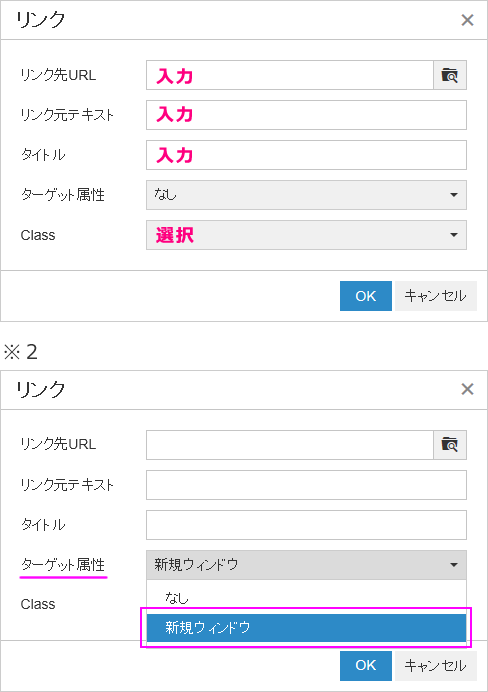This screenshot has width=488, height=692.
Task: Click リンク先URL field in upper dialog
Action: [x=290, y=75]
